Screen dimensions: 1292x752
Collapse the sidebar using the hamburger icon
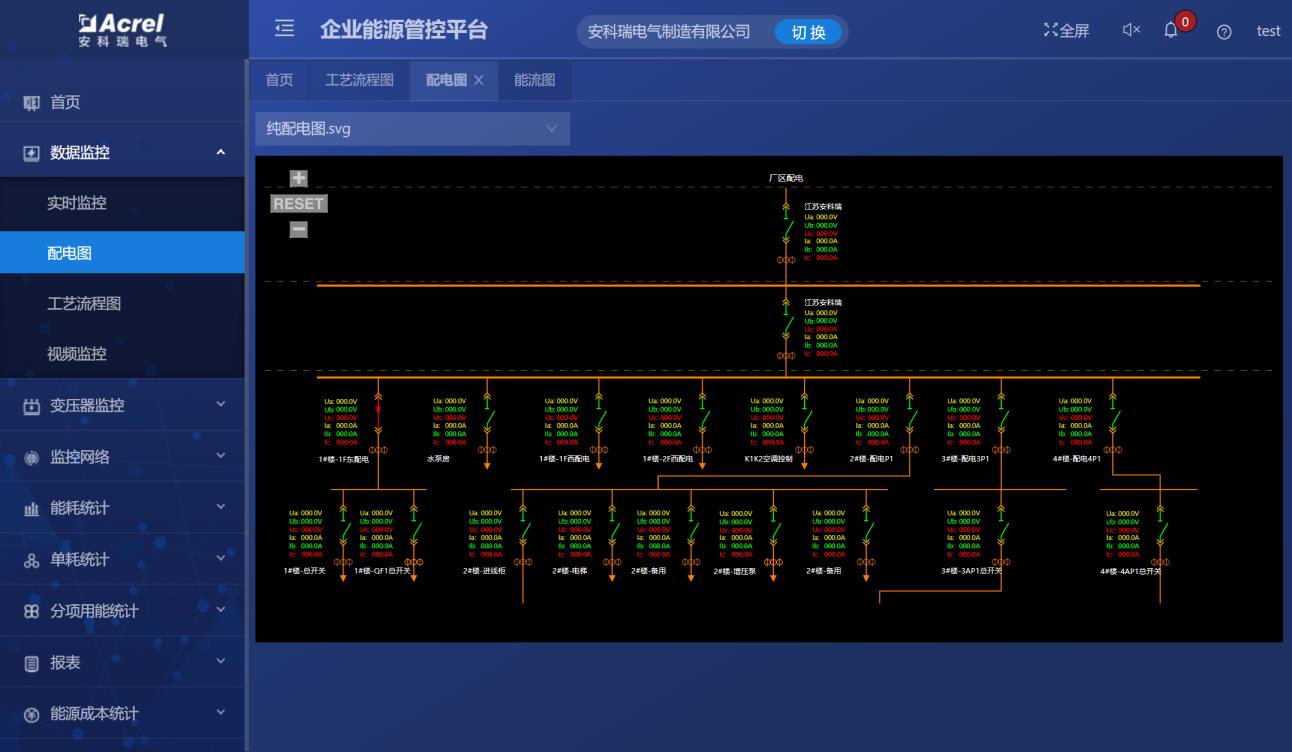coord(286,31)
